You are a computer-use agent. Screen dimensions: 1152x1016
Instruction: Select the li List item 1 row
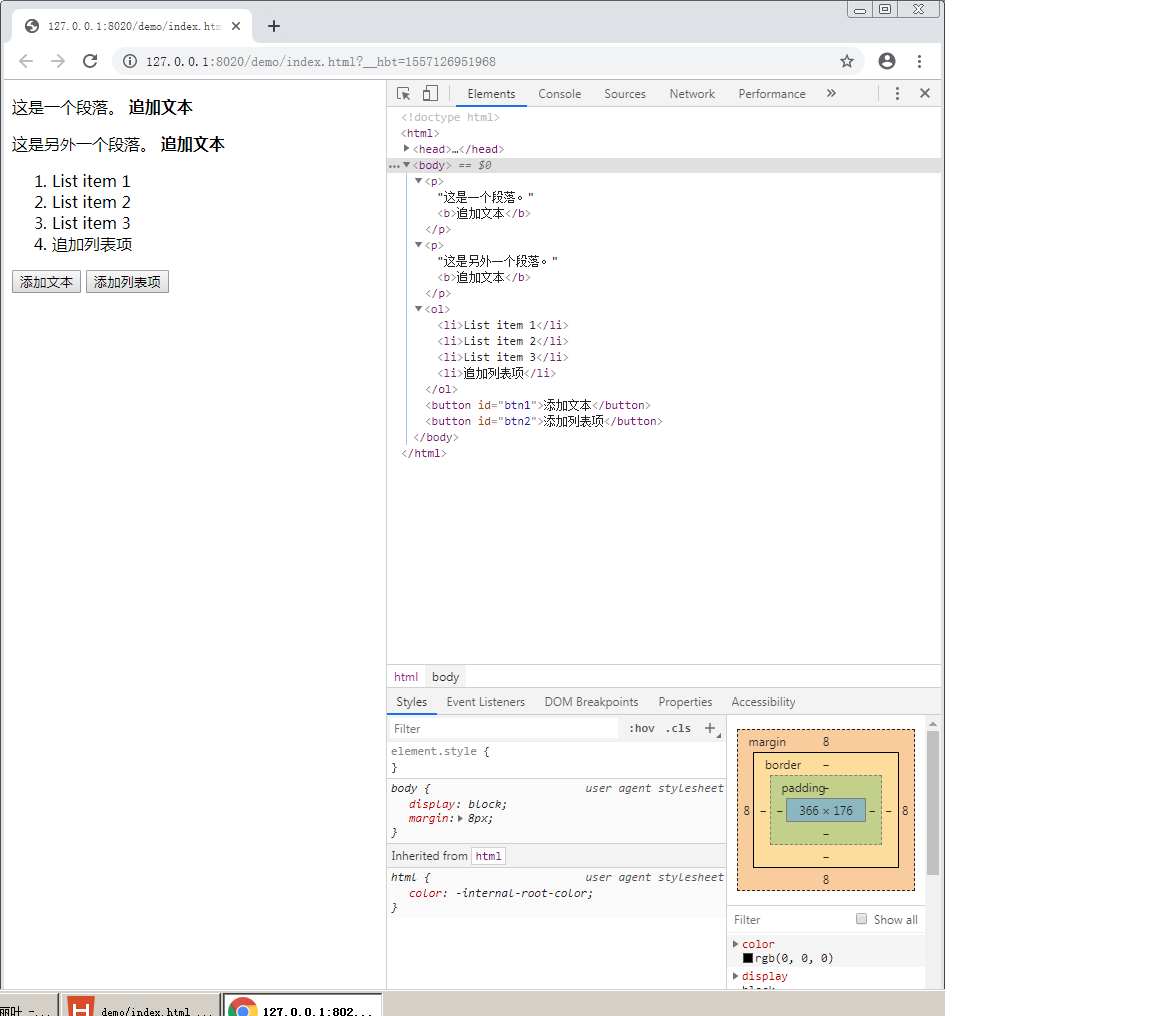click(503, 325)
